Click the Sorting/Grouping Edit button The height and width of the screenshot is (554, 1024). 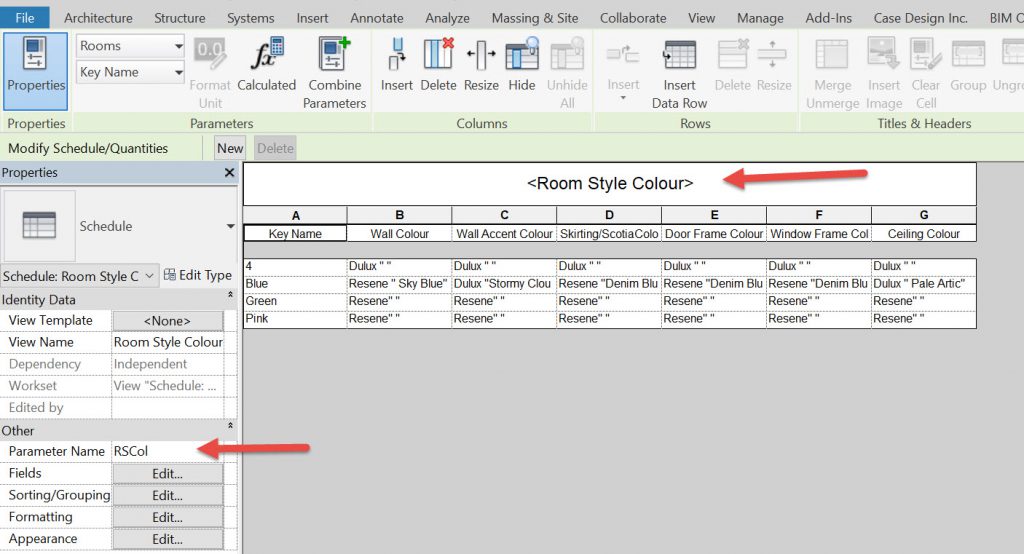[x=167, y=495]
